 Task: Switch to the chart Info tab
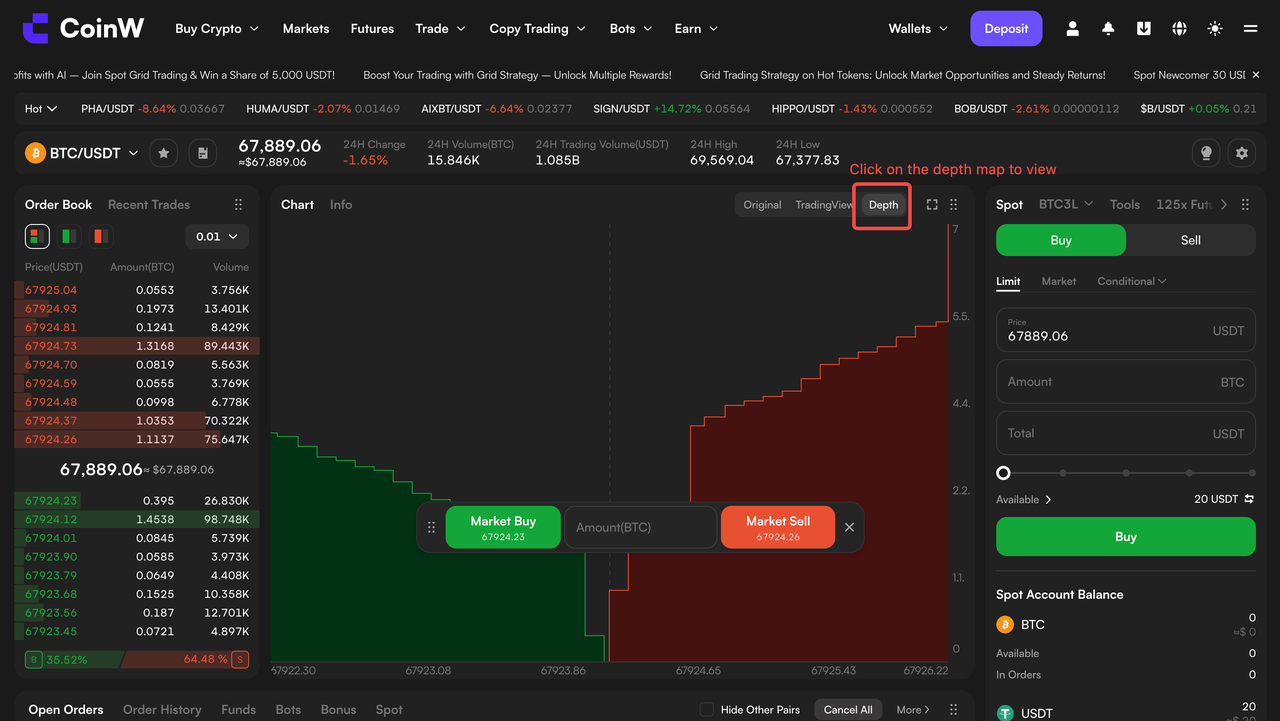(341, 205)
